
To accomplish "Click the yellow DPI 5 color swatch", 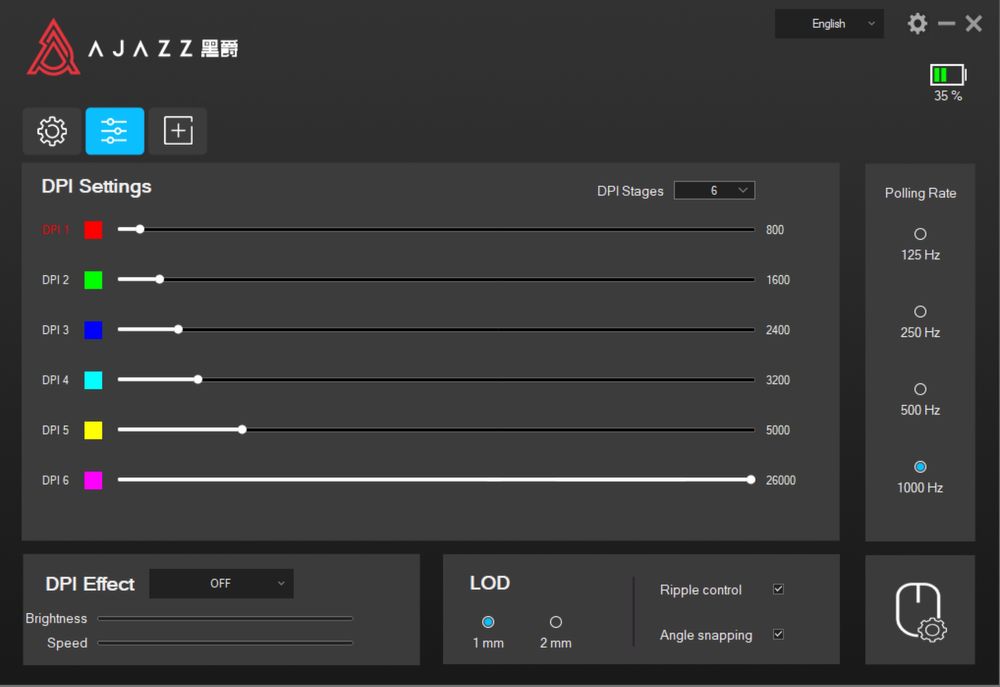I will coord(93,430).
